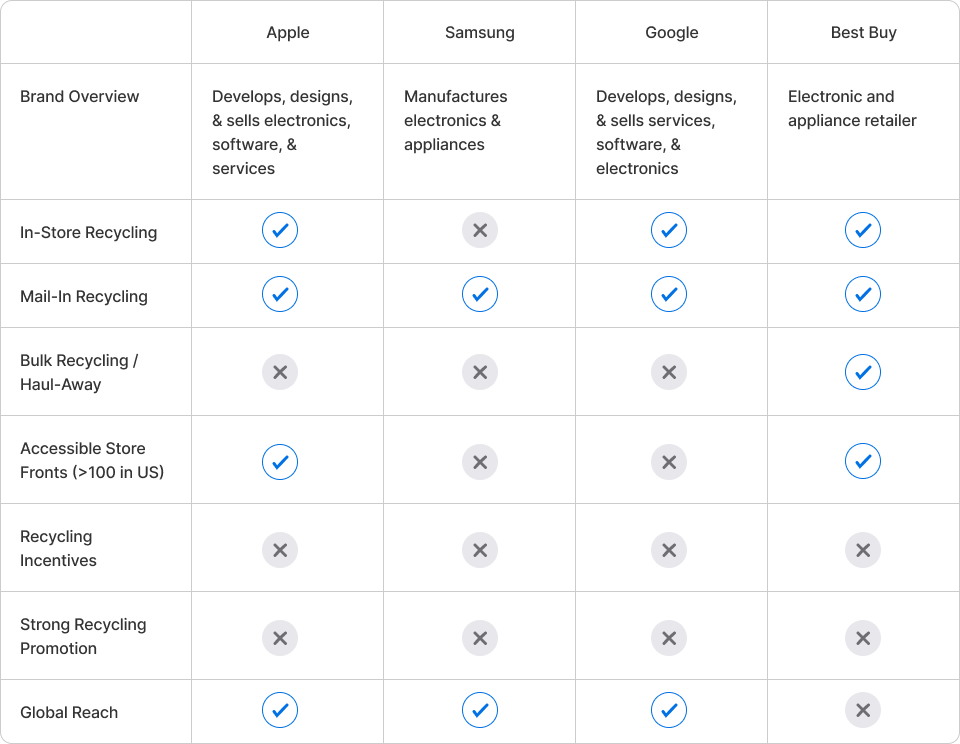Click Best Buy's Bulk Recycling checkmark icon
The height and width of the screenshot is (744, 960).
[863, 372]
